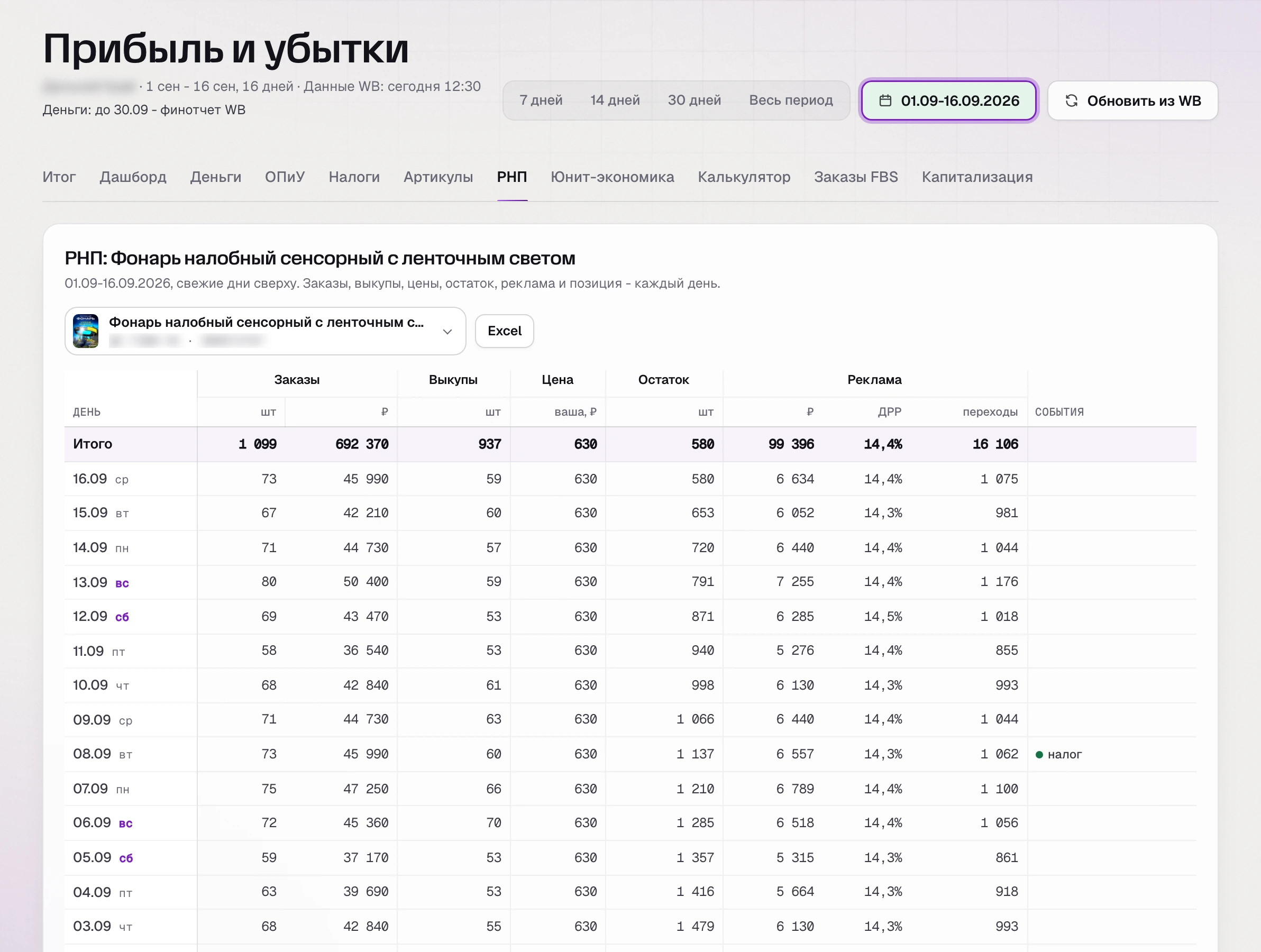Open the ОПиУ tab
The image size is (1261, 952).
pyautogui.click(x=285, y=177)
